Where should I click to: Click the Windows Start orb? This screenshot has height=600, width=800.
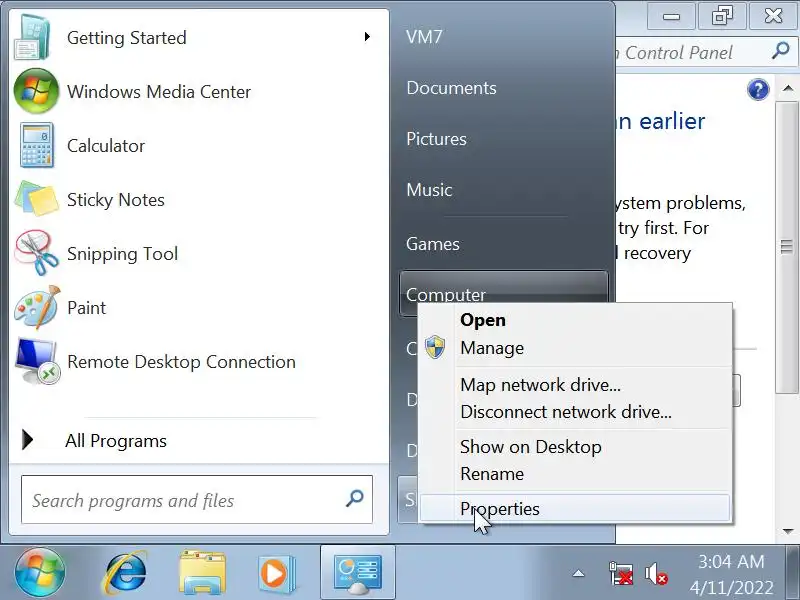click(40, 572)
